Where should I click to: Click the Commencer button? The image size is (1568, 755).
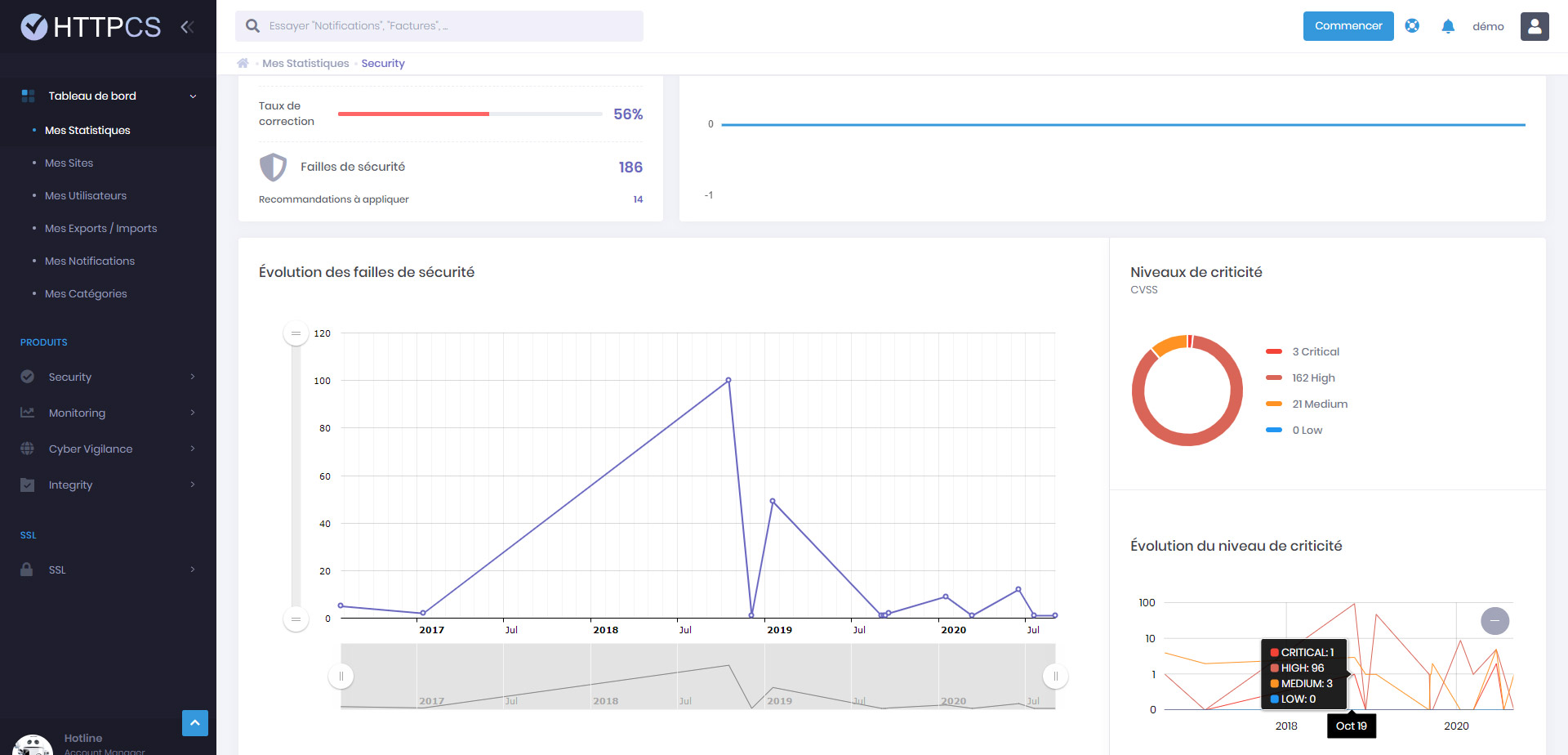1348,26
